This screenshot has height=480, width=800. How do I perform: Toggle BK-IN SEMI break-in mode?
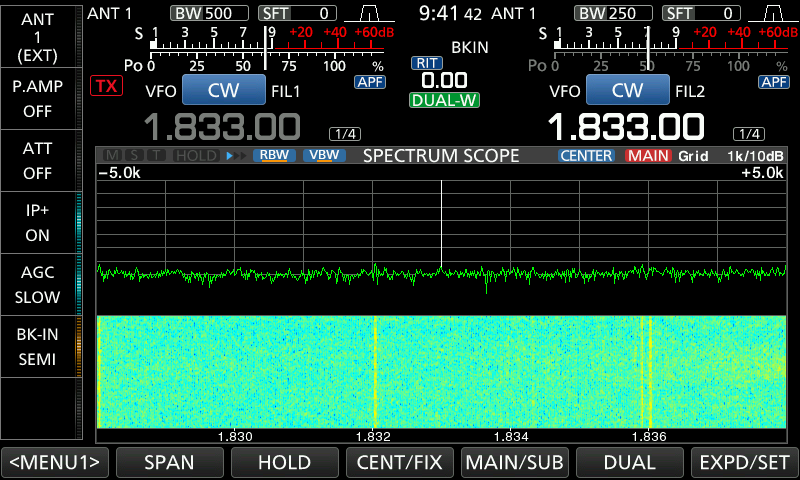(38, 347)
